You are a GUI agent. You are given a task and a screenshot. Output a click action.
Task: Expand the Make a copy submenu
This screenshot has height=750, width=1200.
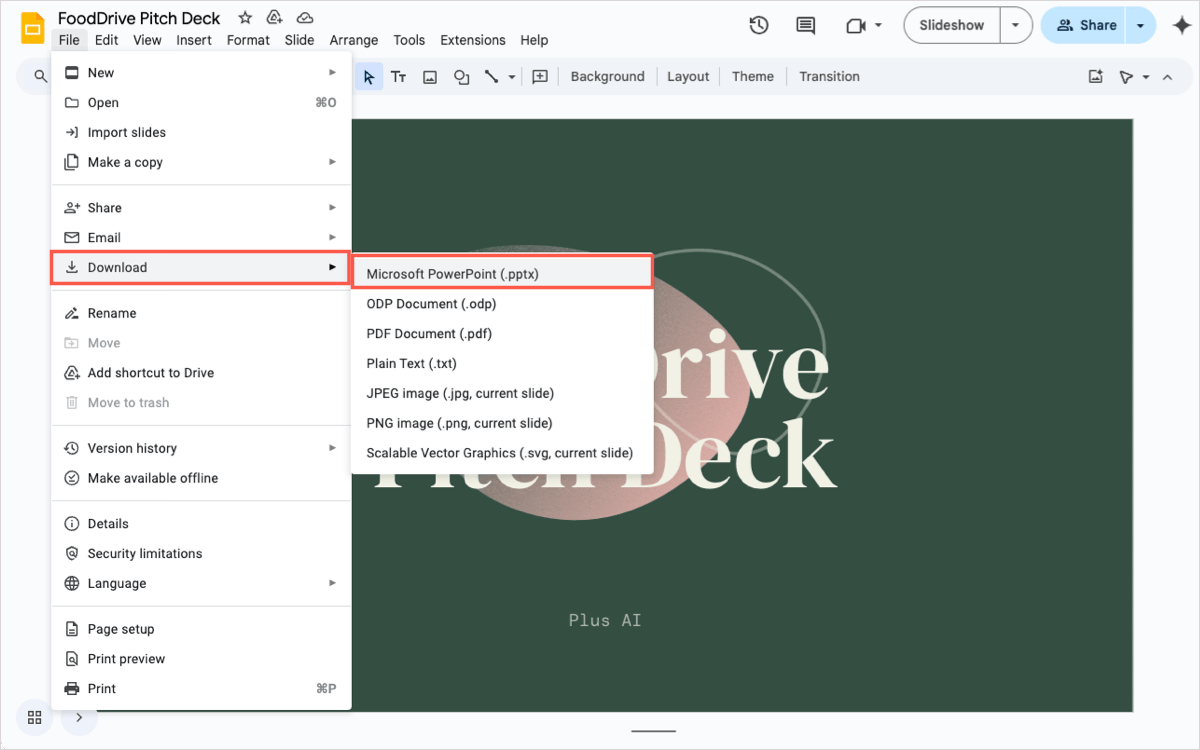coord(332,162)
